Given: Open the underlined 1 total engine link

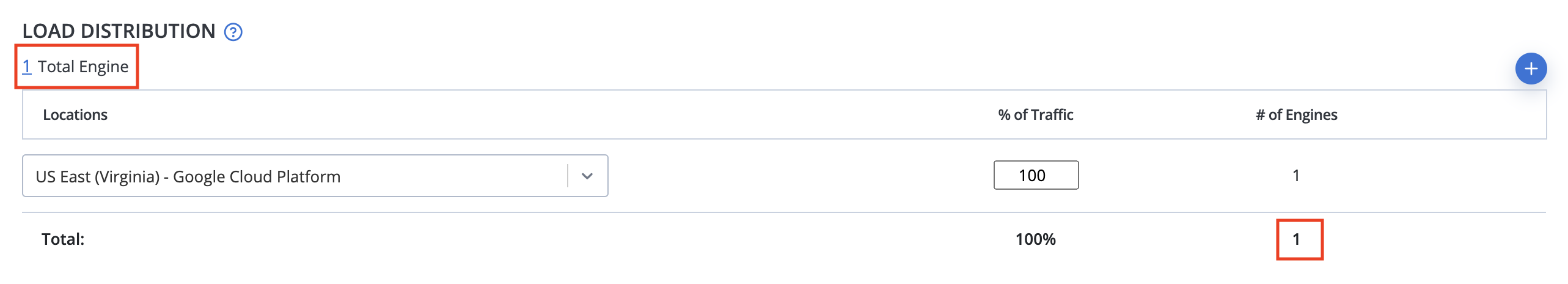Looking at the screenshot, I should [26, 66].
